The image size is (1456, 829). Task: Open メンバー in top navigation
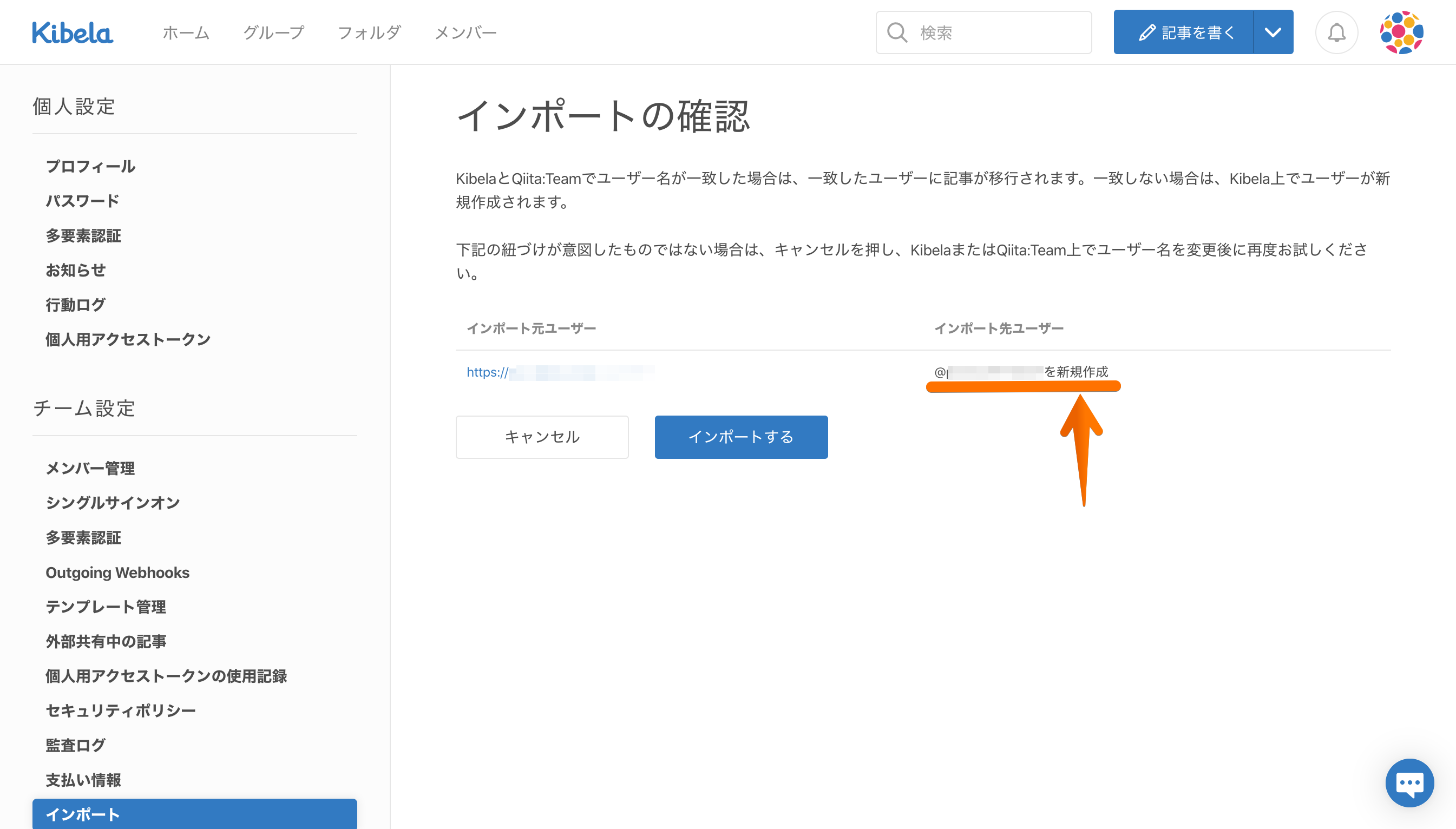[x=465, y=32]
